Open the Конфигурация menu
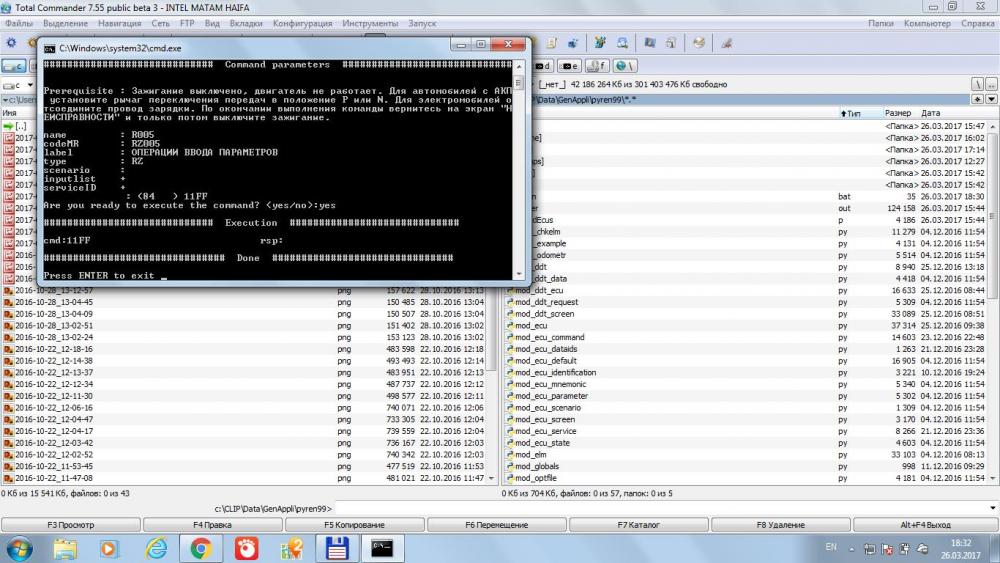1000x563 pixels. (x=302, y=23)
